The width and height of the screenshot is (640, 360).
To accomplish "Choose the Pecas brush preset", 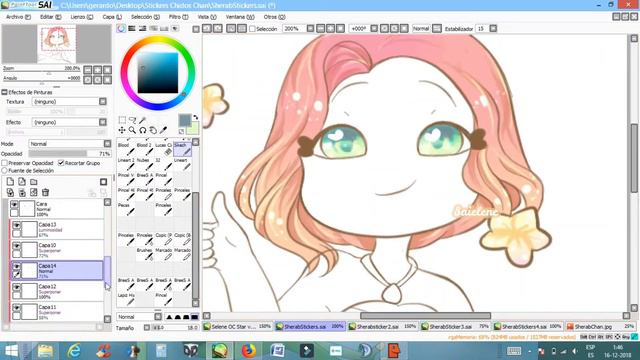I will click(x=126, y=209).
